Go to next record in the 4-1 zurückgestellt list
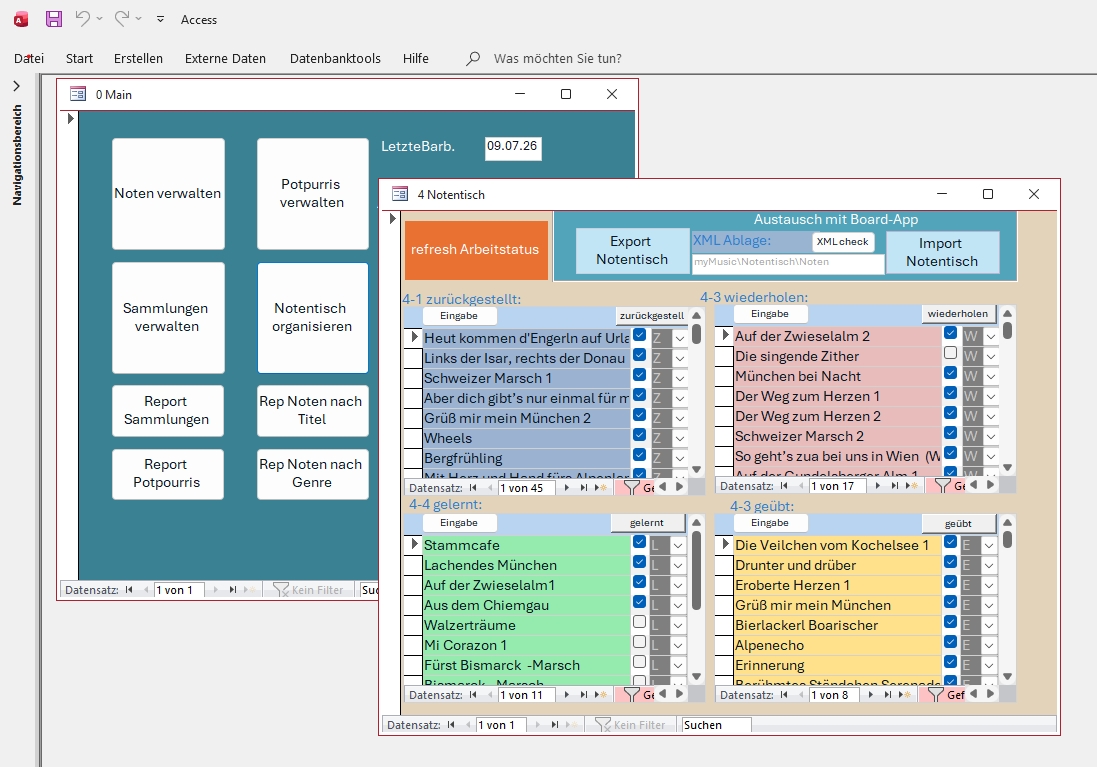The height and width of the screenshot is (767, 1097). (567, 488)
